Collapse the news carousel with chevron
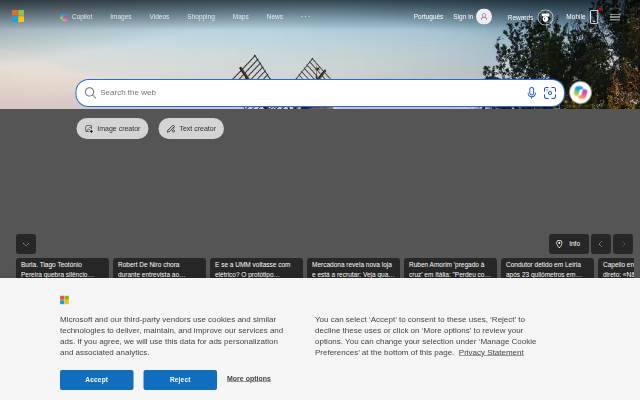640x400 pixels. 26,244
